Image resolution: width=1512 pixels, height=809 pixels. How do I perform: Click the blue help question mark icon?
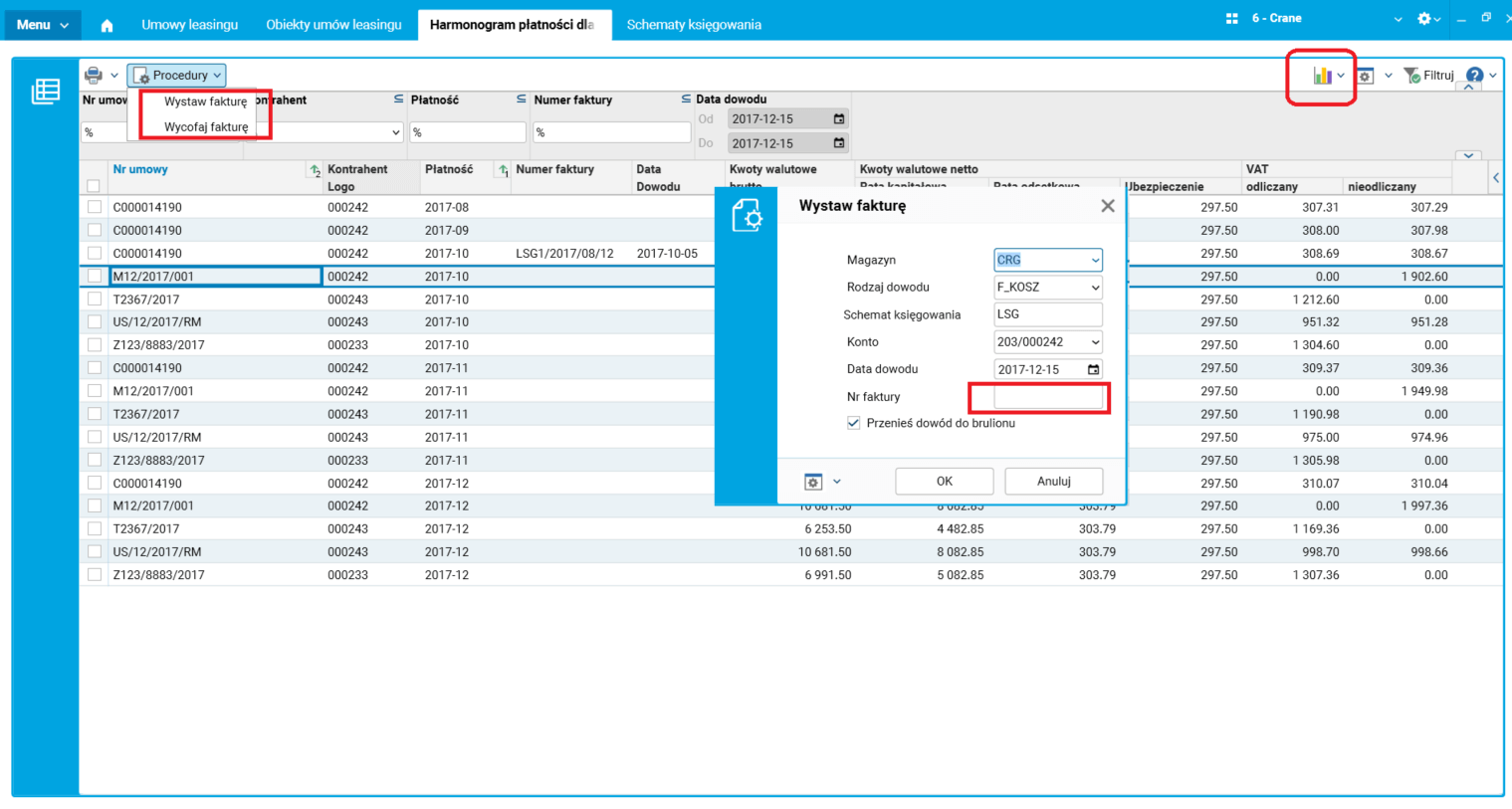[x=1474, y=76]
